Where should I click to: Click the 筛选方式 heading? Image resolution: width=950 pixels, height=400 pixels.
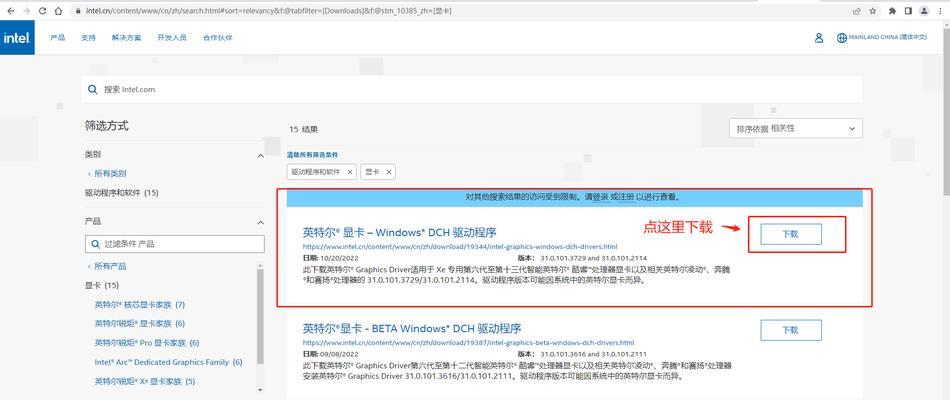click(107, 126)
